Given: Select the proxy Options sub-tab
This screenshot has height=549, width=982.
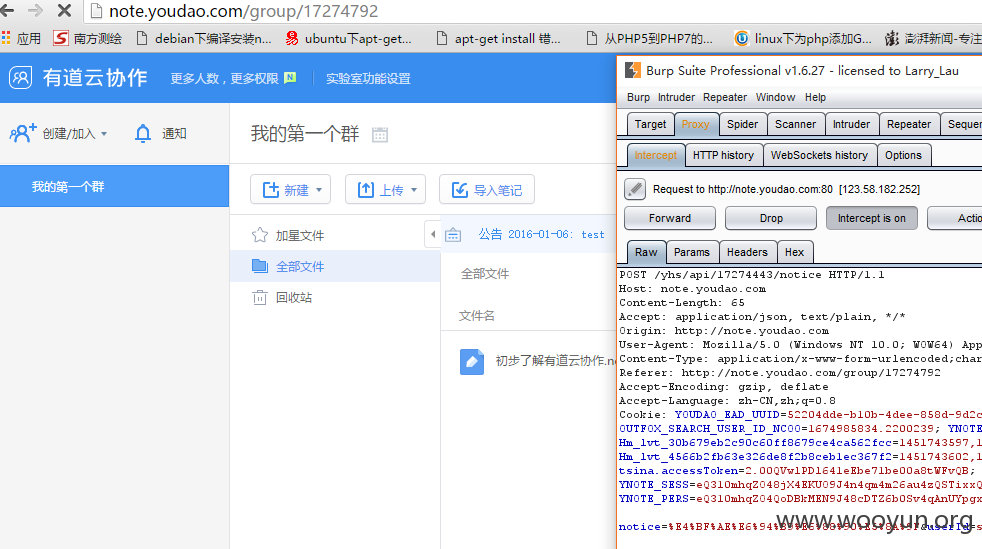Looking at the screenshot, I should coord(903,155).
